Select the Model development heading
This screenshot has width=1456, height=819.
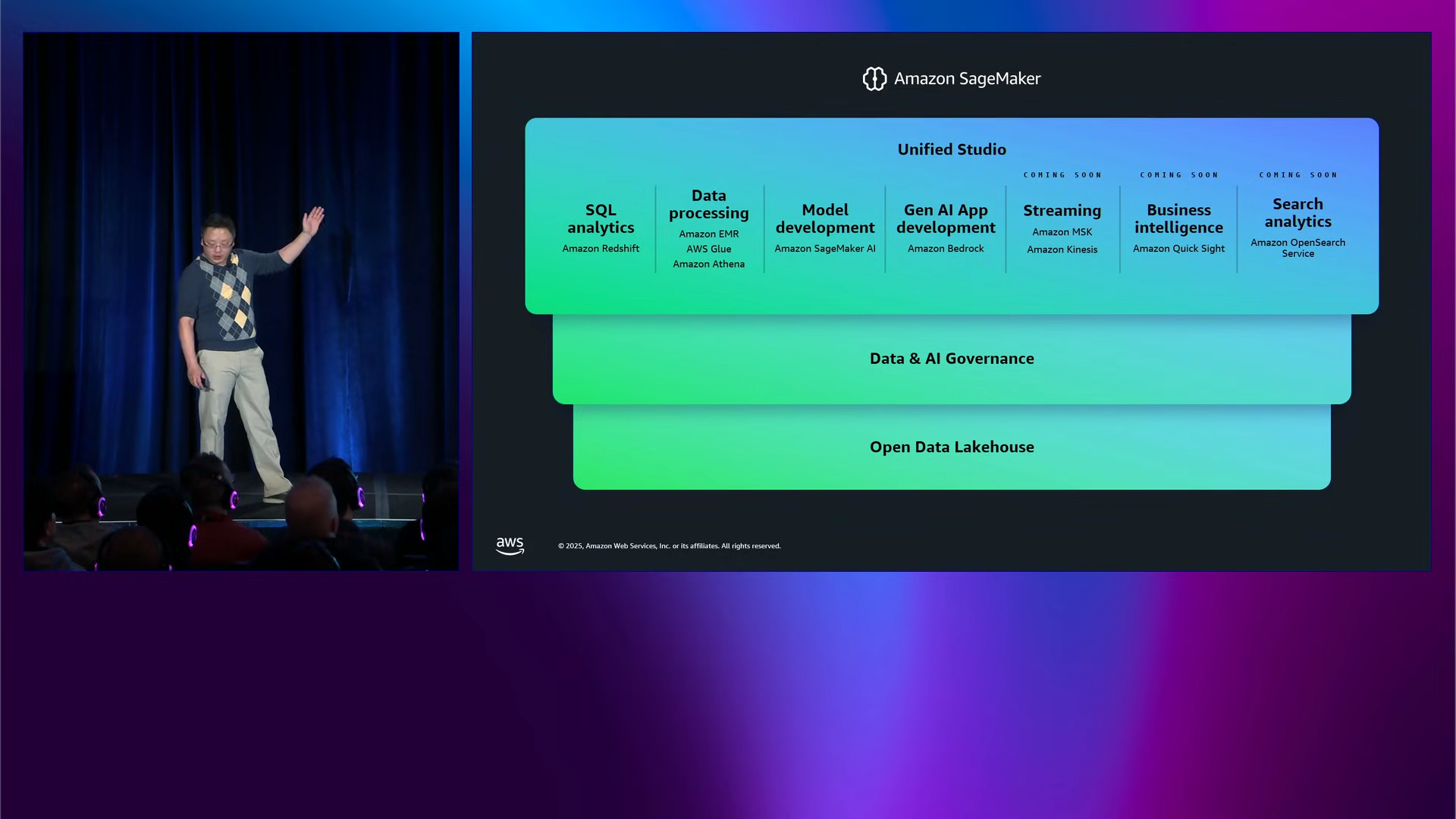(x=825, y=218)
